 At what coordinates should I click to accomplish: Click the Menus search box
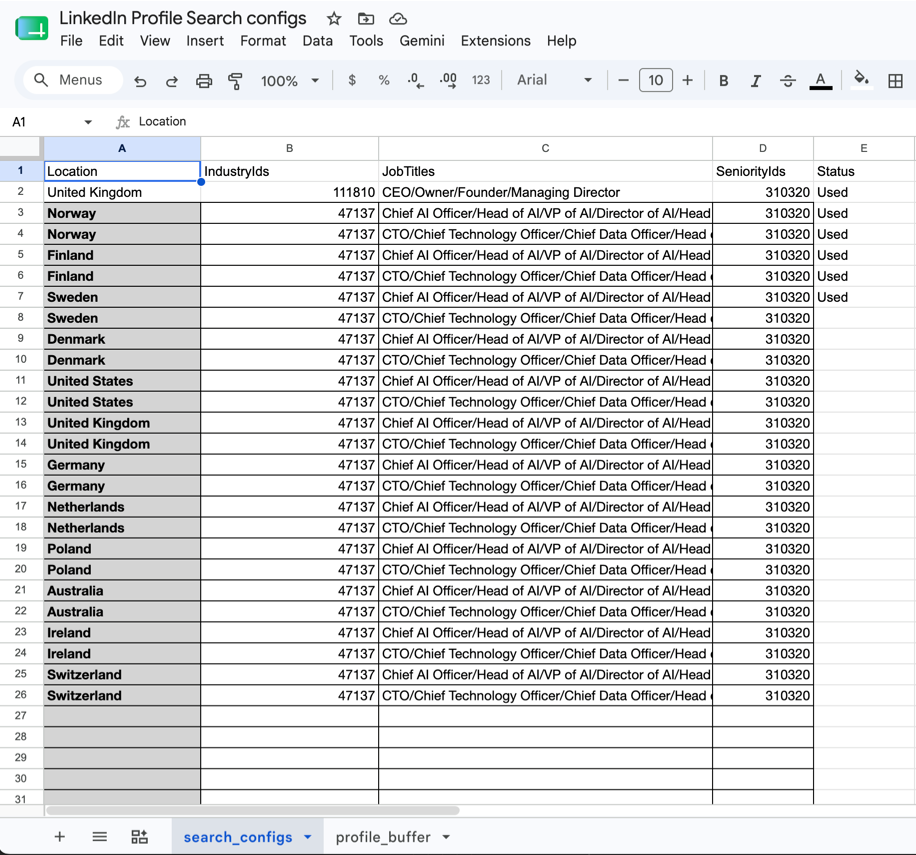pyautogui.click(x=73, y=80)
